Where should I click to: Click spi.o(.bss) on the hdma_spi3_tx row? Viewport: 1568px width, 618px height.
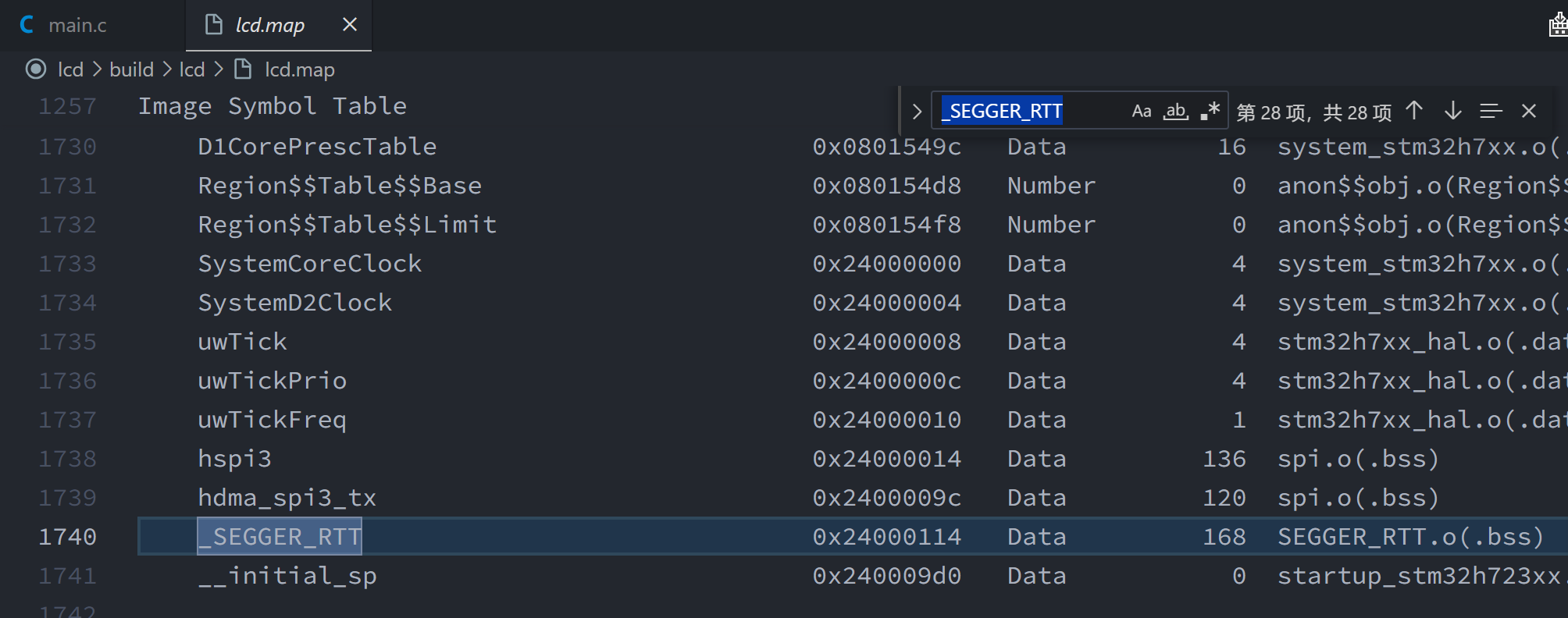click(1358, 498)
